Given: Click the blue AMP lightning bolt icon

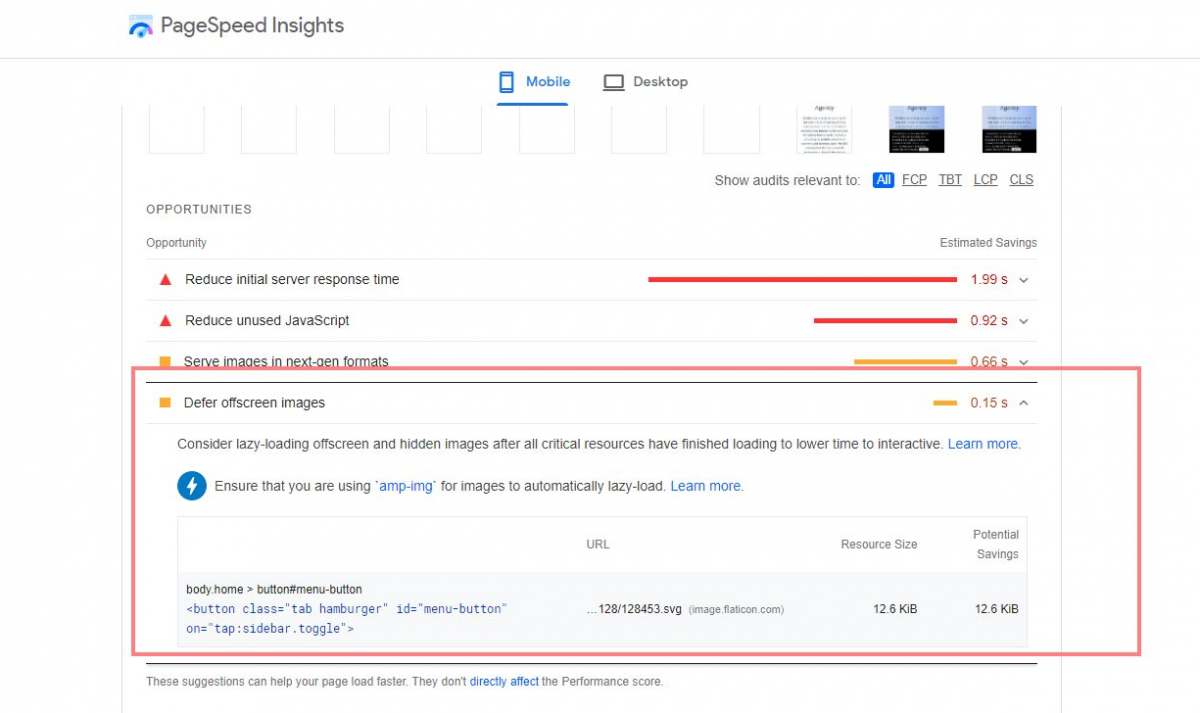Looking at the screenshot, I should coord(192,486).
